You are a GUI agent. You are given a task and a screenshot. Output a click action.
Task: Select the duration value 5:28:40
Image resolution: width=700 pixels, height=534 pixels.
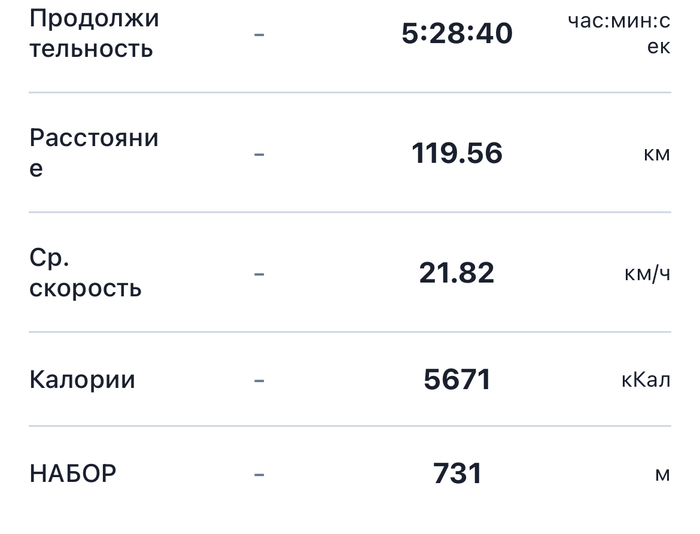(457, 34)
